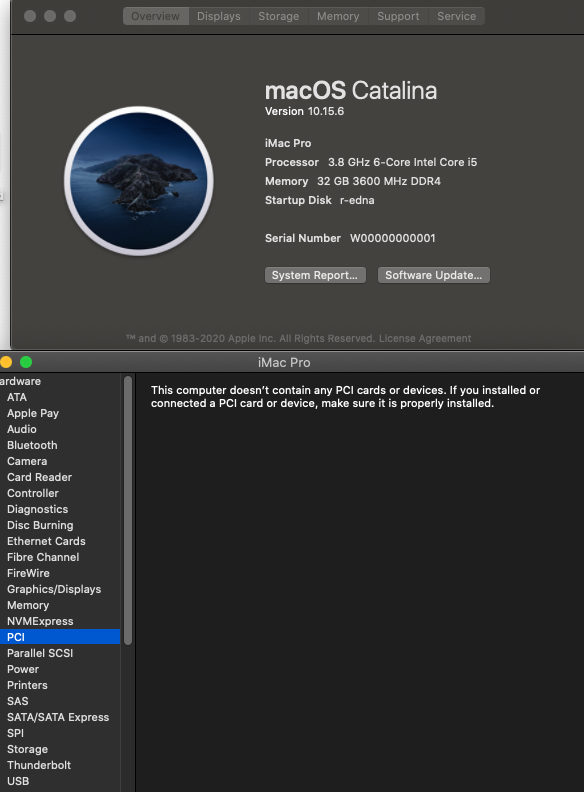The width and height of the screenshot is (584, 792).
Task: Click the green zoom button of iMac Pro window
Action: [26, 362]
